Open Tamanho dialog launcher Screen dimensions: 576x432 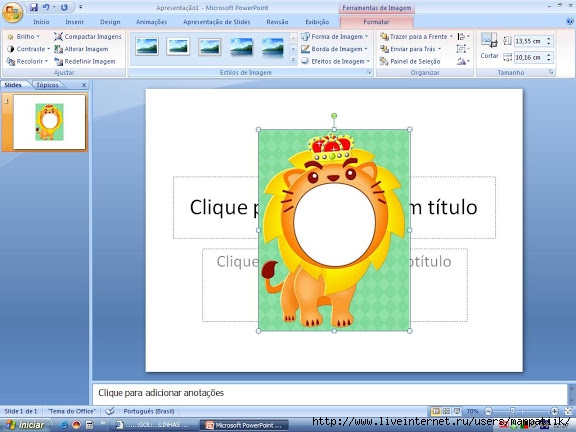(551, 72)
